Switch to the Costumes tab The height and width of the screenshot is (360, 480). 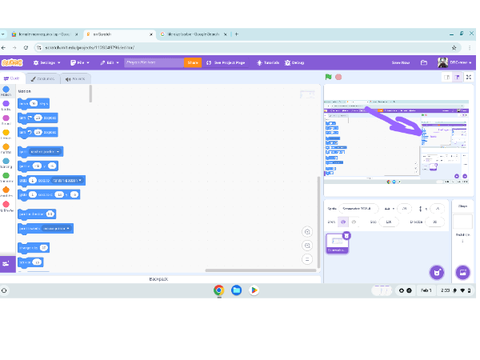coord(43,79)
